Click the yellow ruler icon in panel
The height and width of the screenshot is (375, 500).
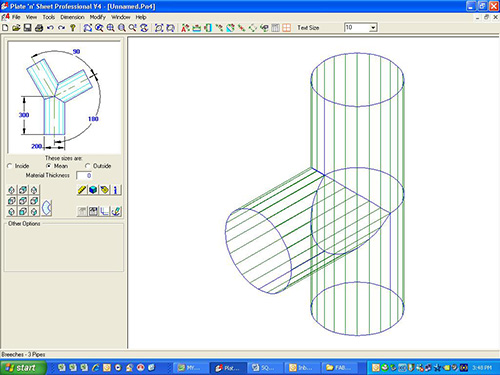82,190
